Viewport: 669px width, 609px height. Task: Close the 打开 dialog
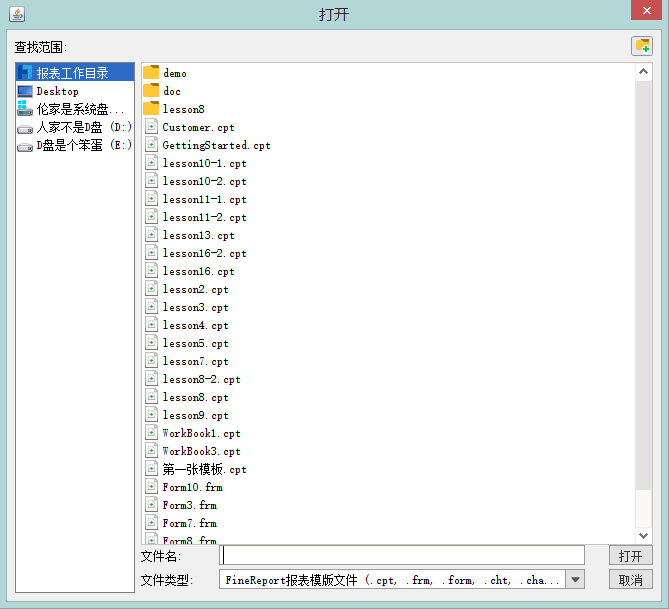[646, 10]
